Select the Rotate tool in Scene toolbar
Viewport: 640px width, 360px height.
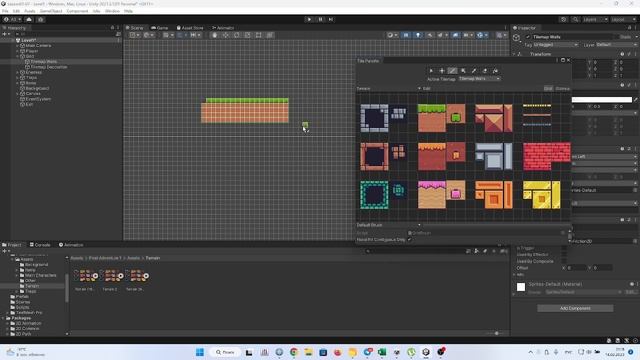(237, 35)
